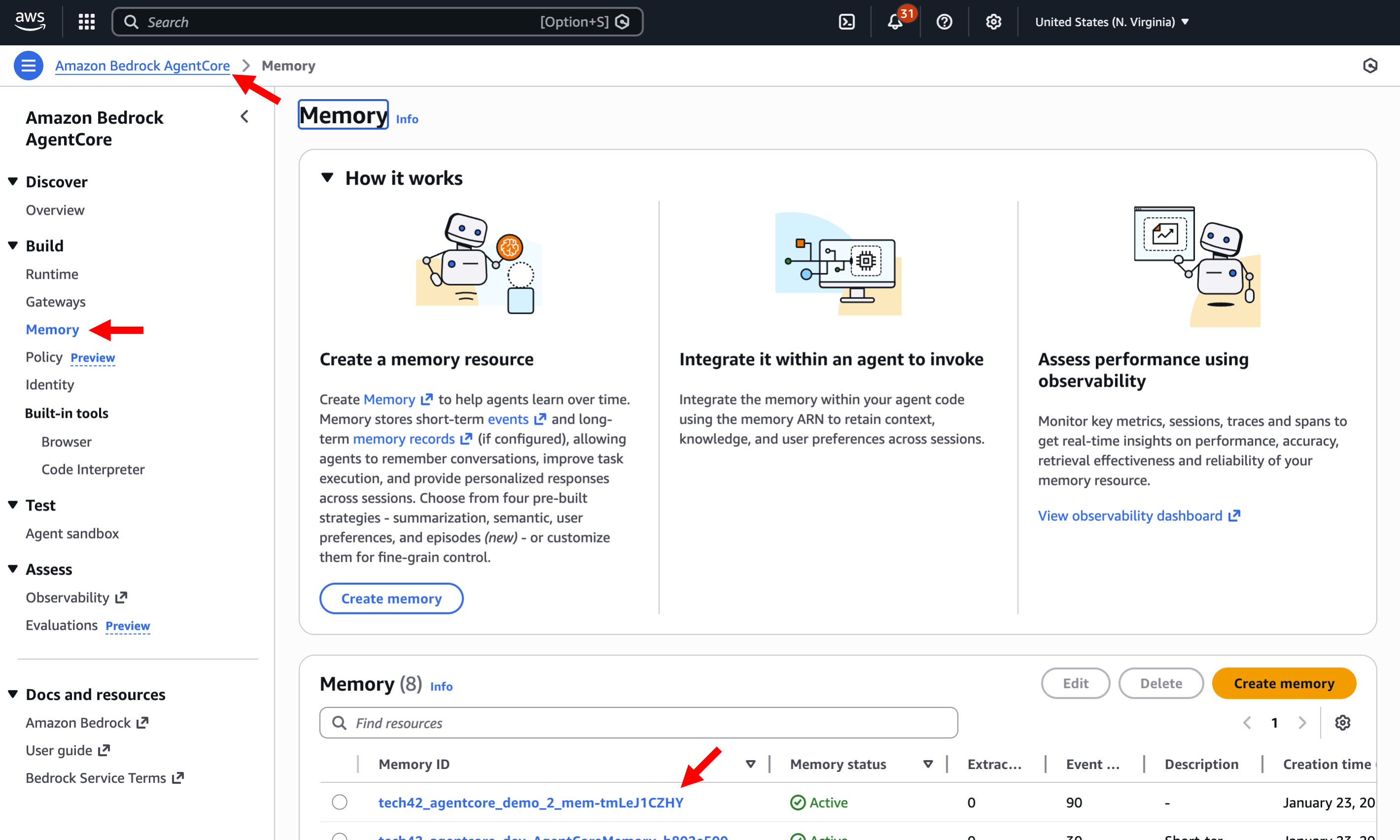
Task: Open table preferences gear icon
Action: click(1342, 723)
